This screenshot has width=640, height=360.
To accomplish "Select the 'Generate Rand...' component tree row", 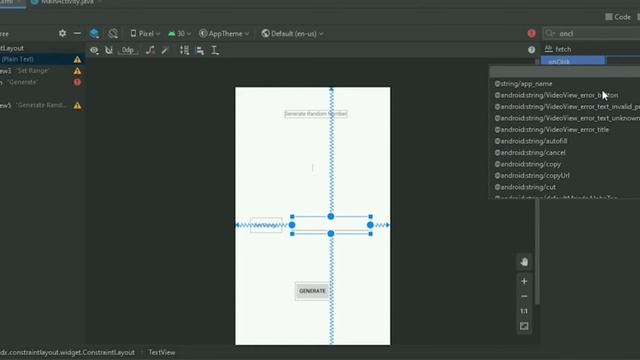I will (42, 105).
